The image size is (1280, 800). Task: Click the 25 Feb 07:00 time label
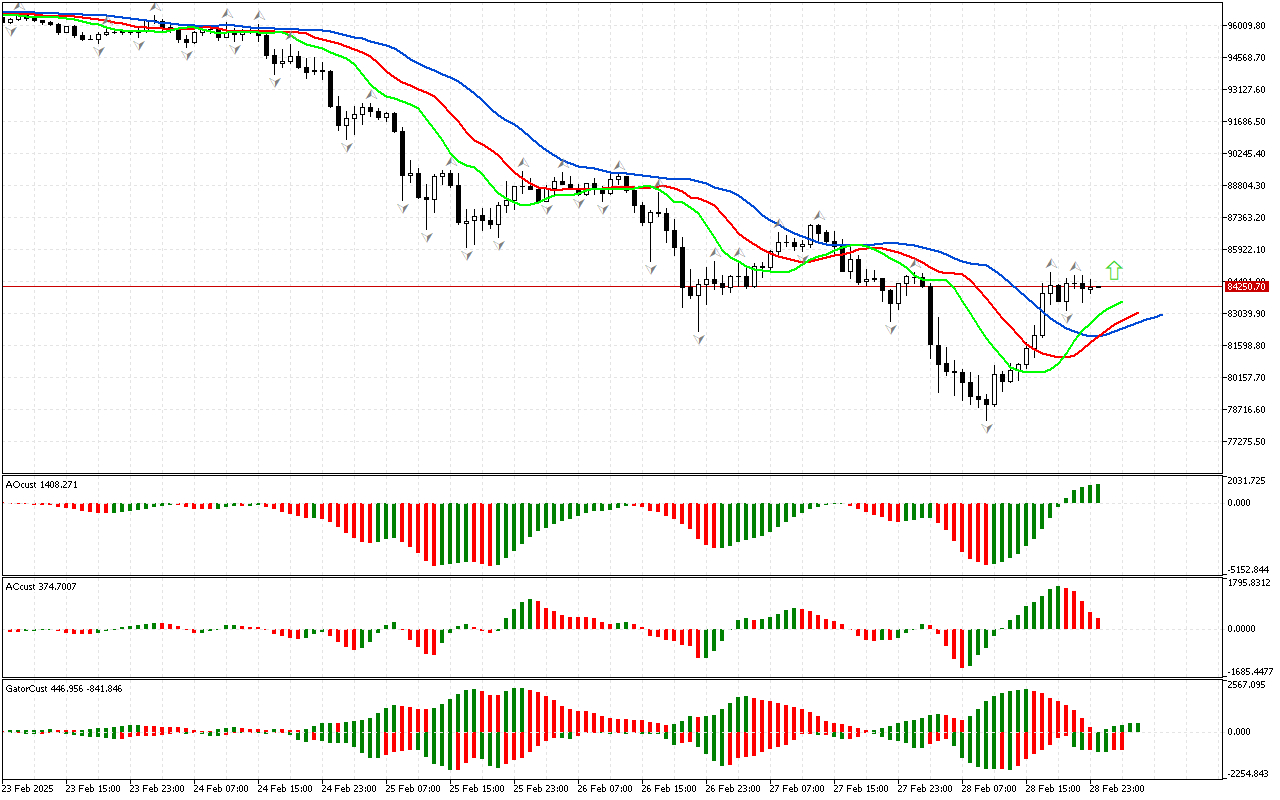tap(413, 789)
